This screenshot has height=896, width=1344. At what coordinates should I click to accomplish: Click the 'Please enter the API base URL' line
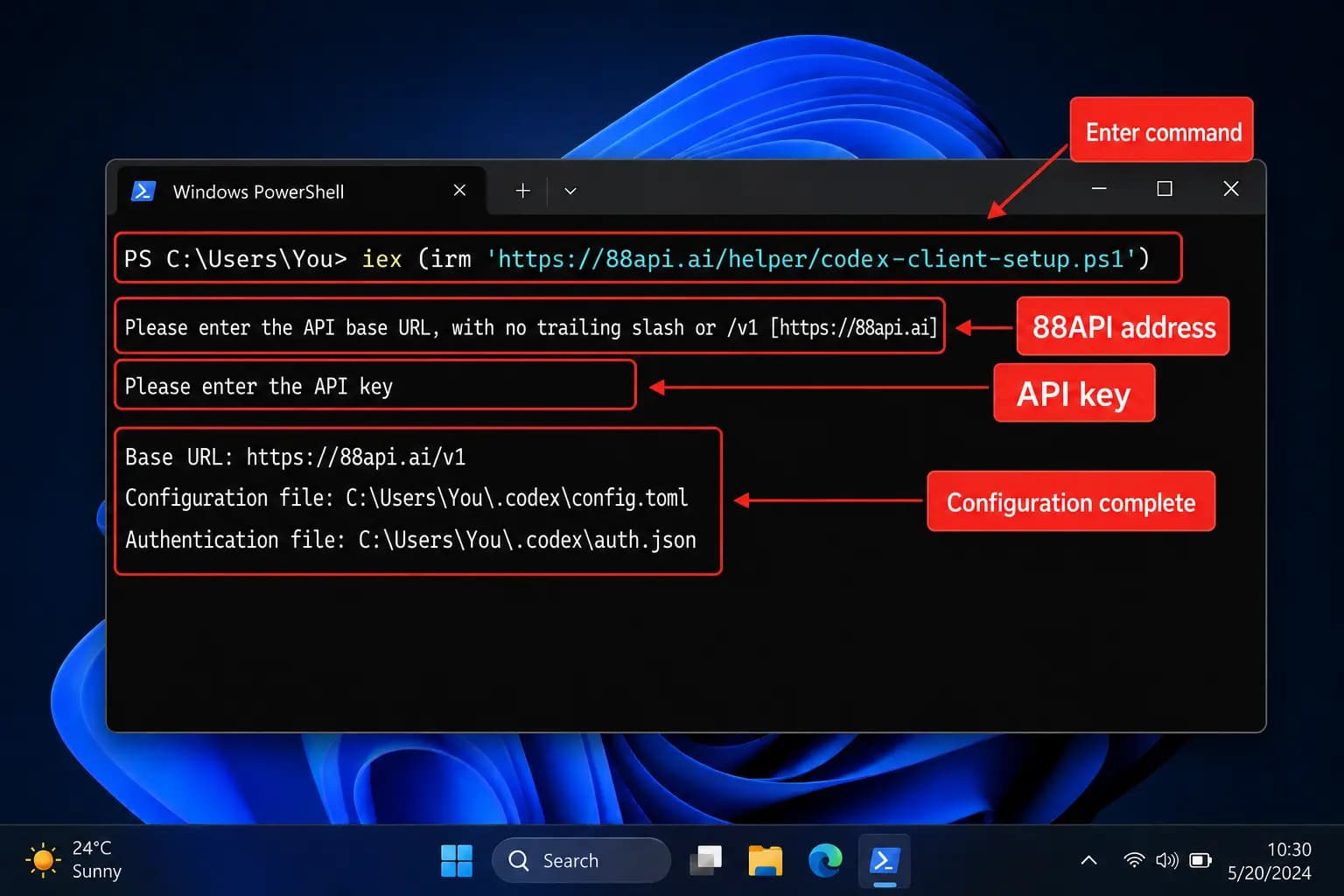[530, 327]
